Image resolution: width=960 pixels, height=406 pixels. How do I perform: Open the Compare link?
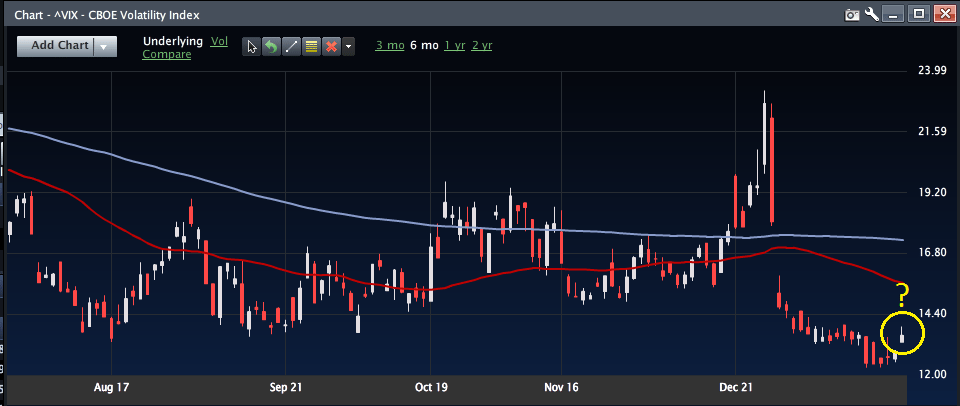coord(167,54)
